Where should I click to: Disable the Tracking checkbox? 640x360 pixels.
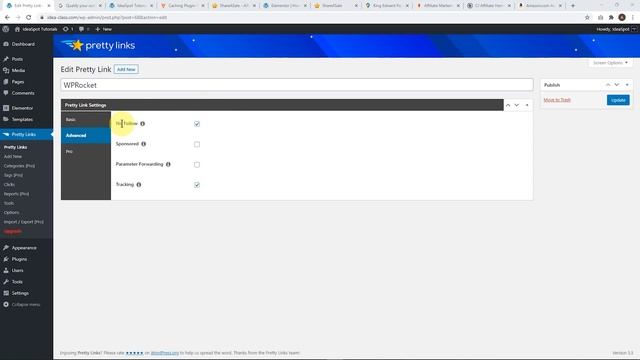197,185
